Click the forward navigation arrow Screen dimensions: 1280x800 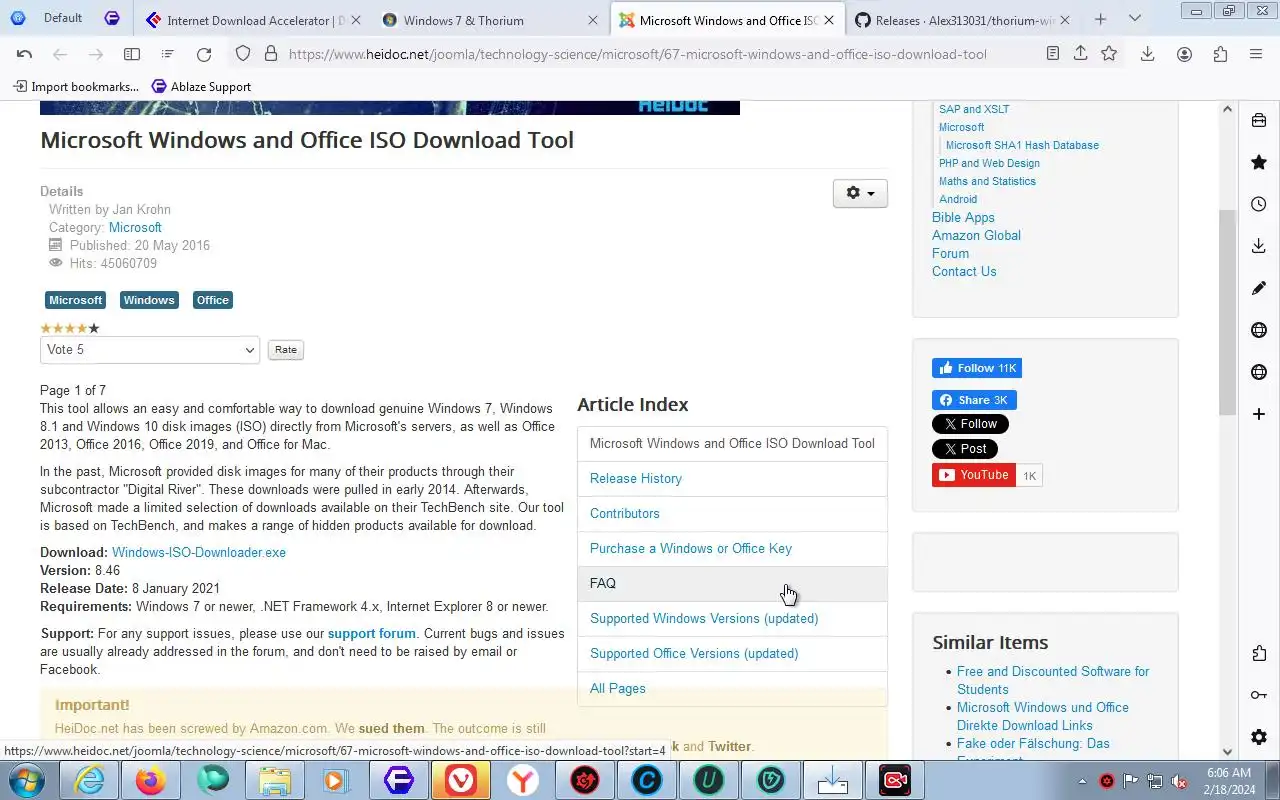[96, 54]
